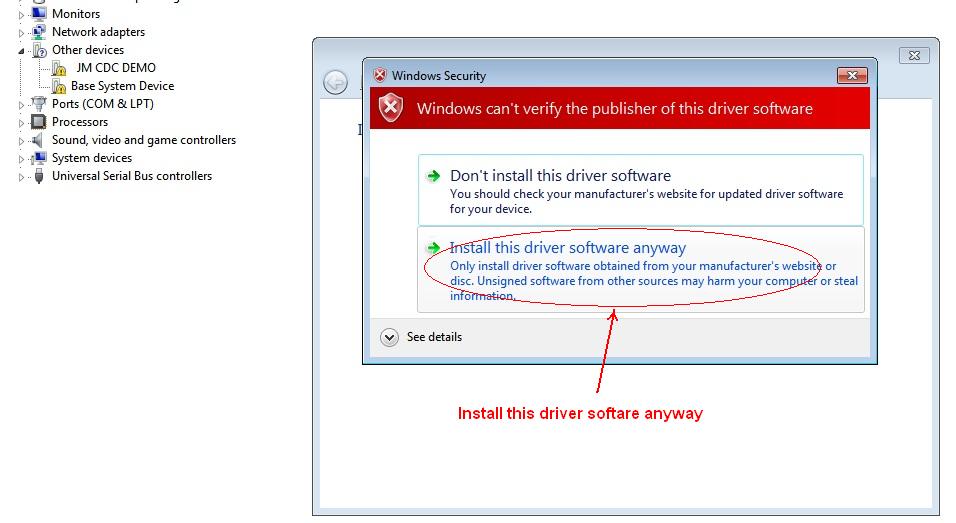Click the JM CDC DEMO warning icon
956x523 pixels.
[59, 68]
